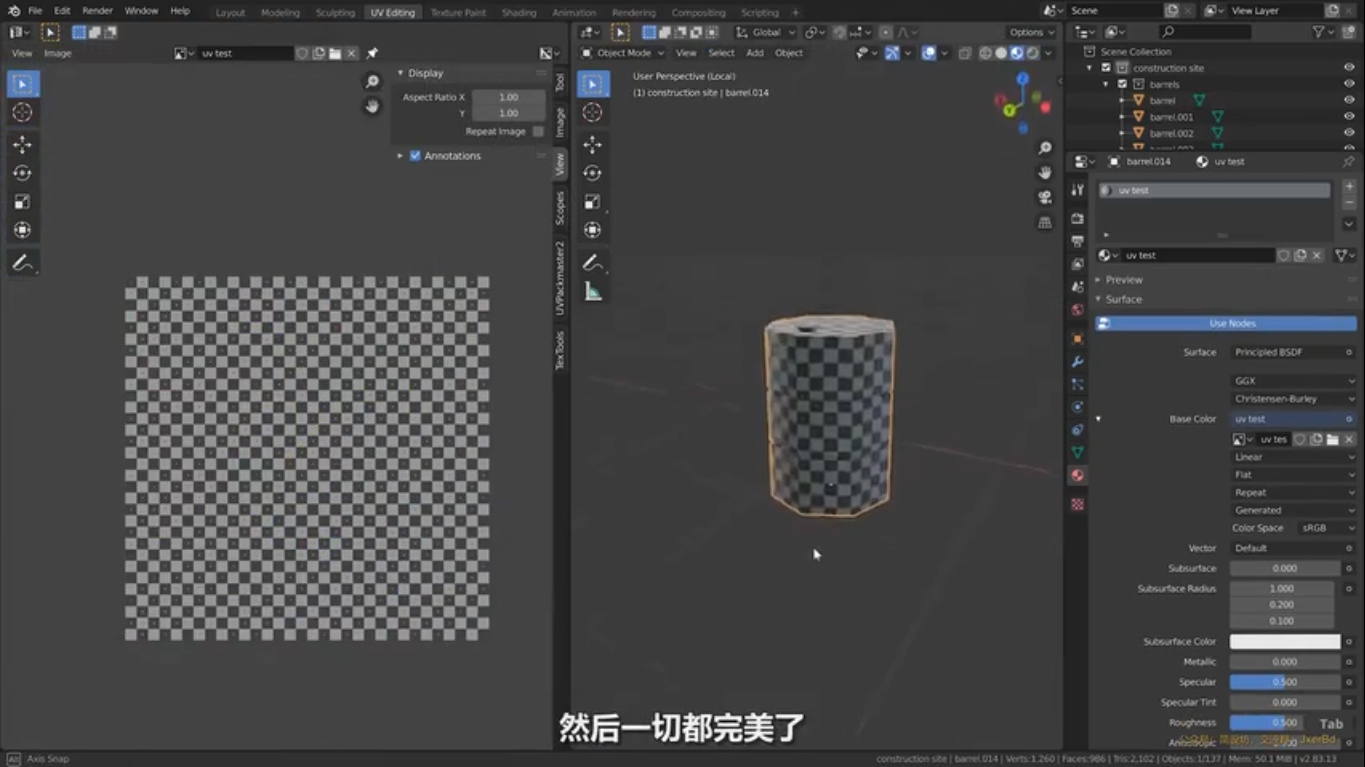This screenshot has height=767, width=1365.
Task: Select the Cursor tool in UV editor
Action: click(22, 112)
